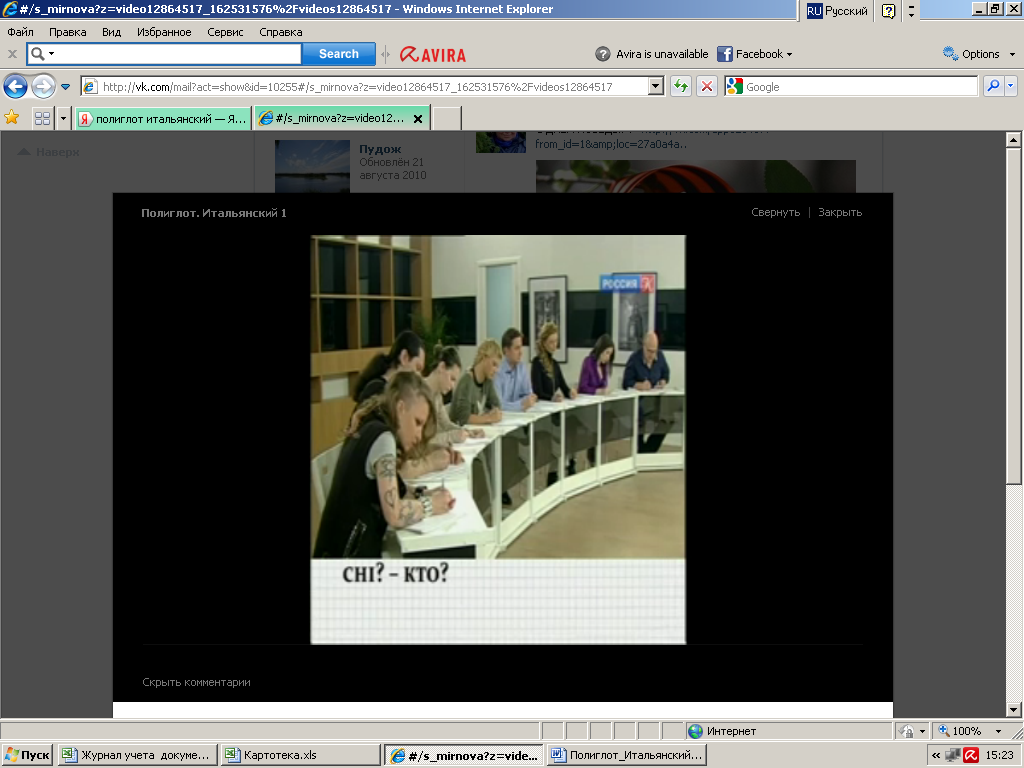Image resolution: width=1024 pixels, height=768 pixels.
Task: Open the Сервис menu
Action: (x=225, y=32)
